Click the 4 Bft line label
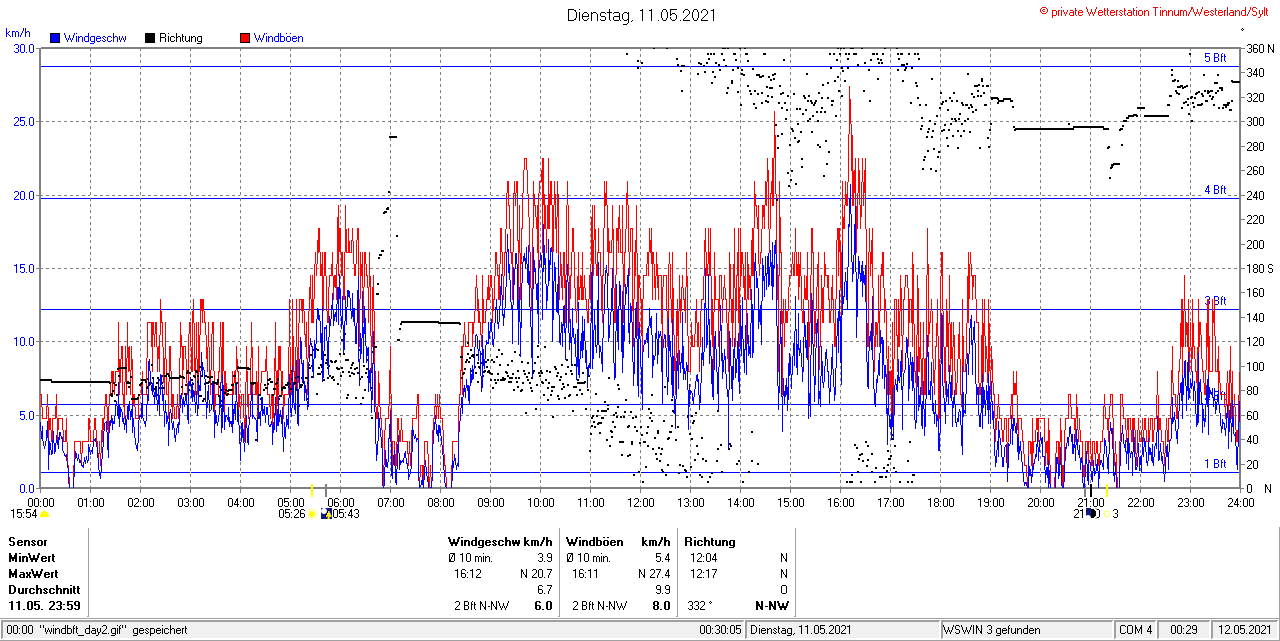Screen dimensions: 1280x641 (x=1215, y=189)
